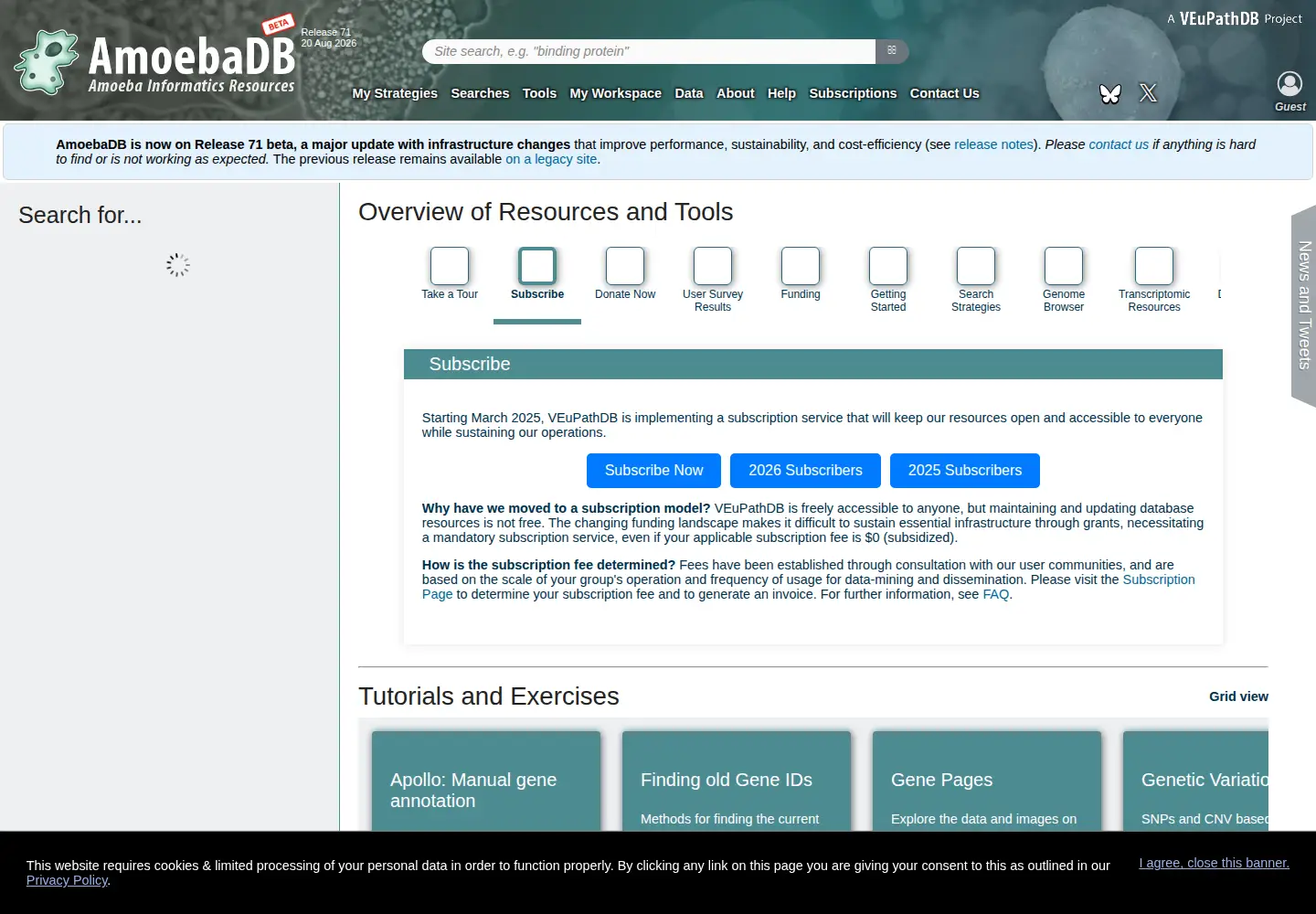Click the contact us link in banner
The height and width of the screenshot is (914, 1316).
point(1119,144)
